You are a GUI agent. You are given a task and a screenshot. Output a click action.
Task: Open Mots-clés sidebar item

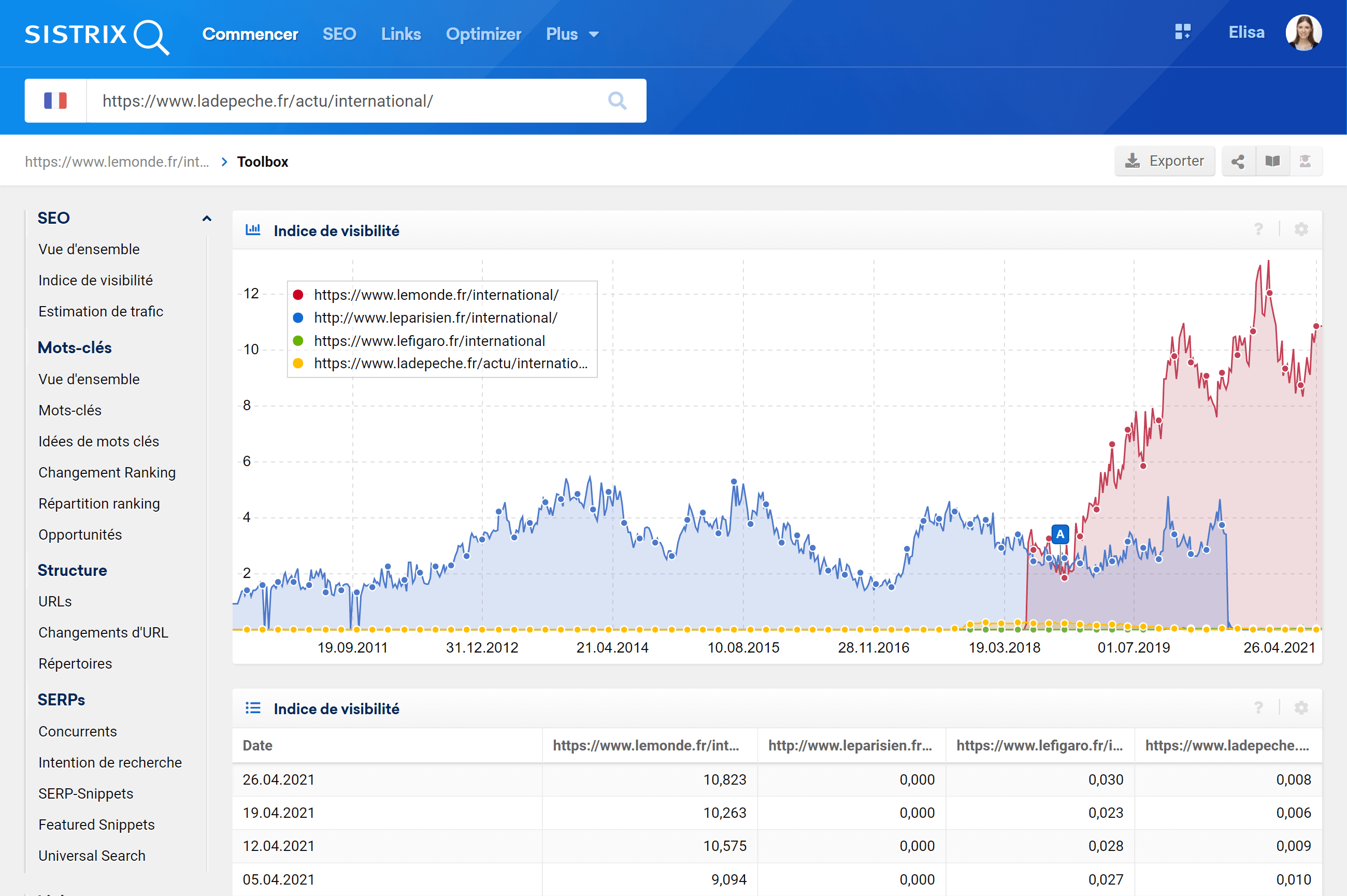70,410
